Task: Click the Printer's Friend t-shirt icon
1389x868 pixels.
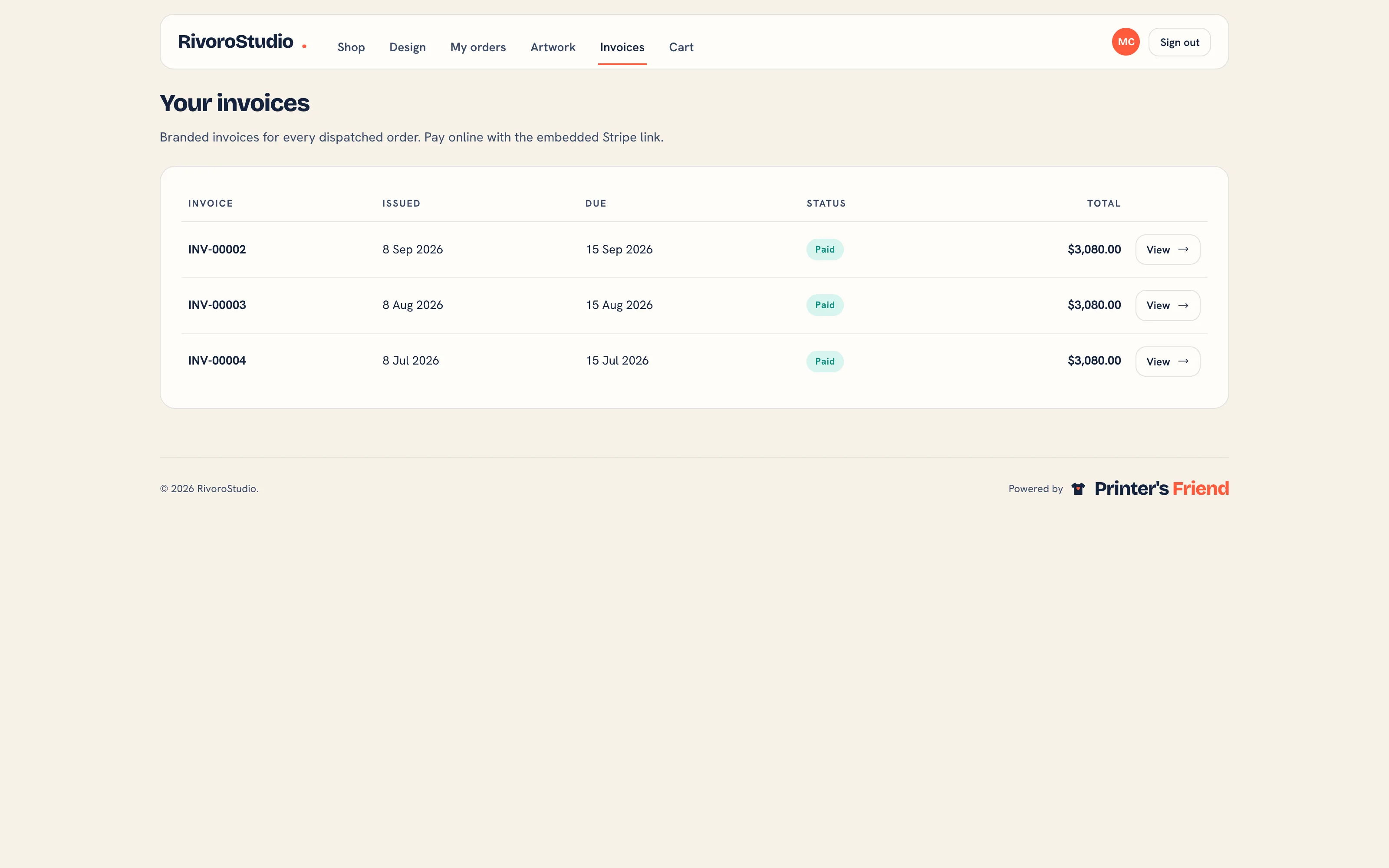Action: [x=1078, y=489]
